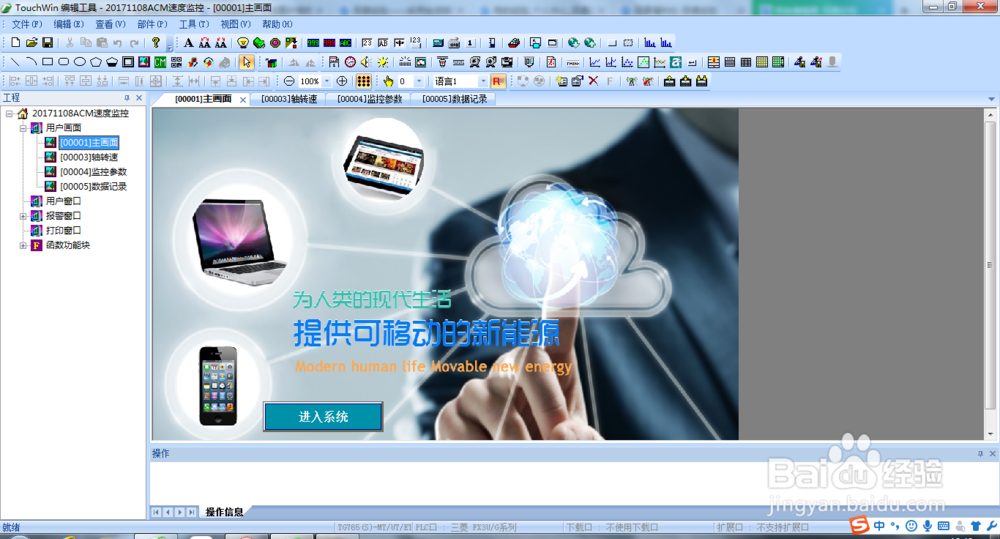The width and height of the screenshot is (1000, 539).
Task: Open the tab list arrow at right
Action: [991, 99]
